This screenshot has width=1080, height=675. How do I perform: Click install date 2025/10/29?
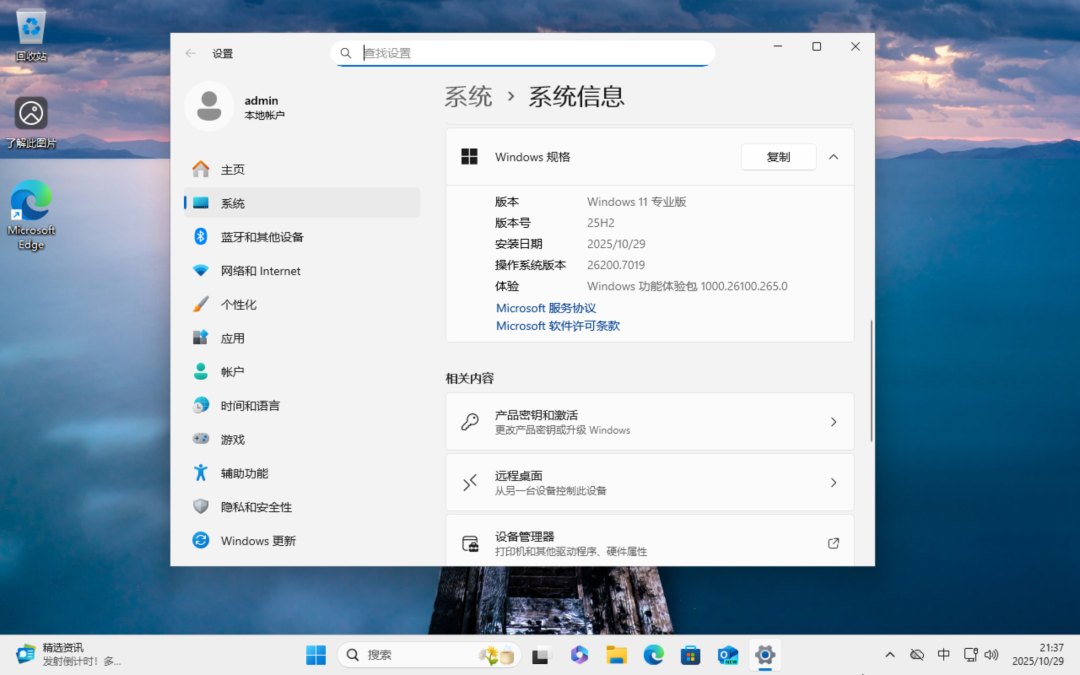[x=616, y=244]
